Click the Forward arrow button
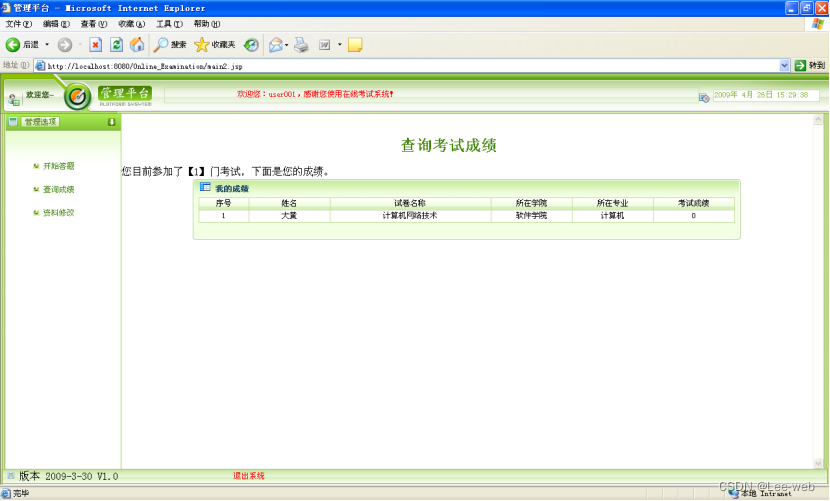The height and width of the screenshot is (501, 830). [x=65, y=45]
